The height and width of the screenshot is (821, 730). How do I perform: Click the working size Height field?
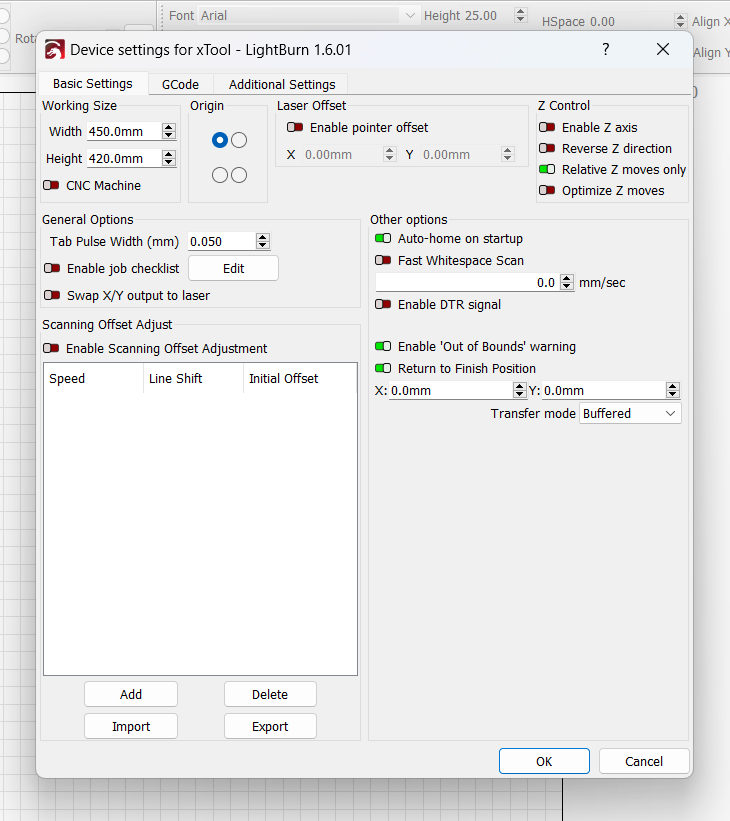[125, 159]
